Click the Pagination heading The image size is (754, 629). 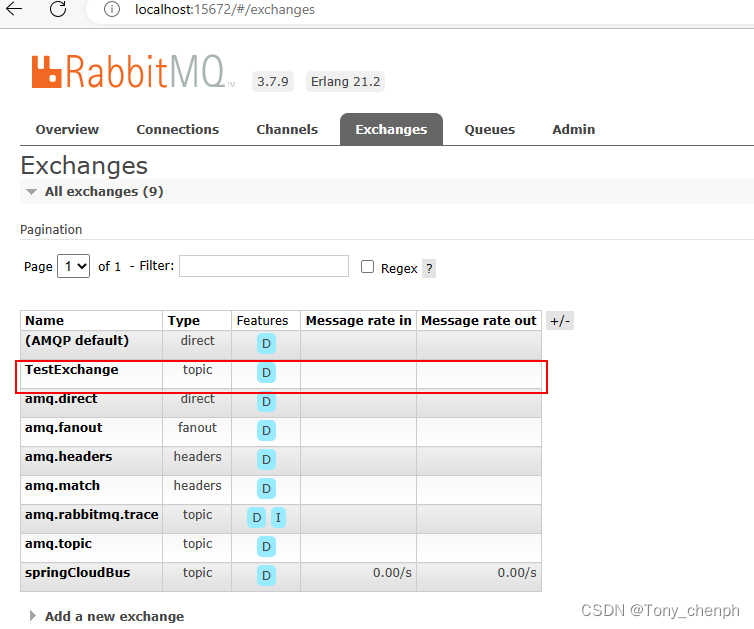pos(51,229)
